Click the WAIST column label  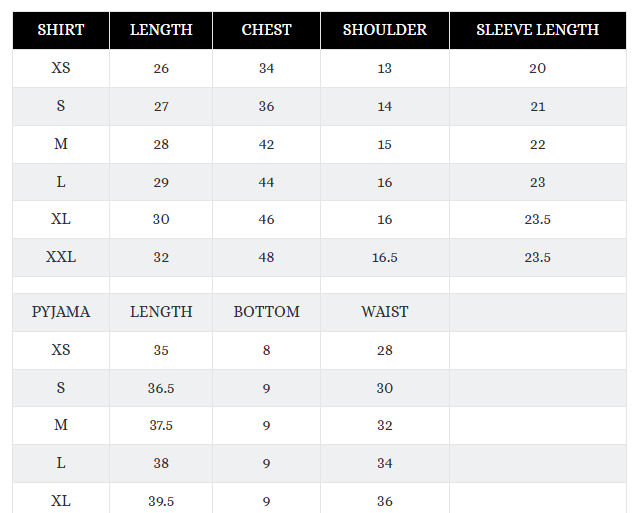click(384, 312)
